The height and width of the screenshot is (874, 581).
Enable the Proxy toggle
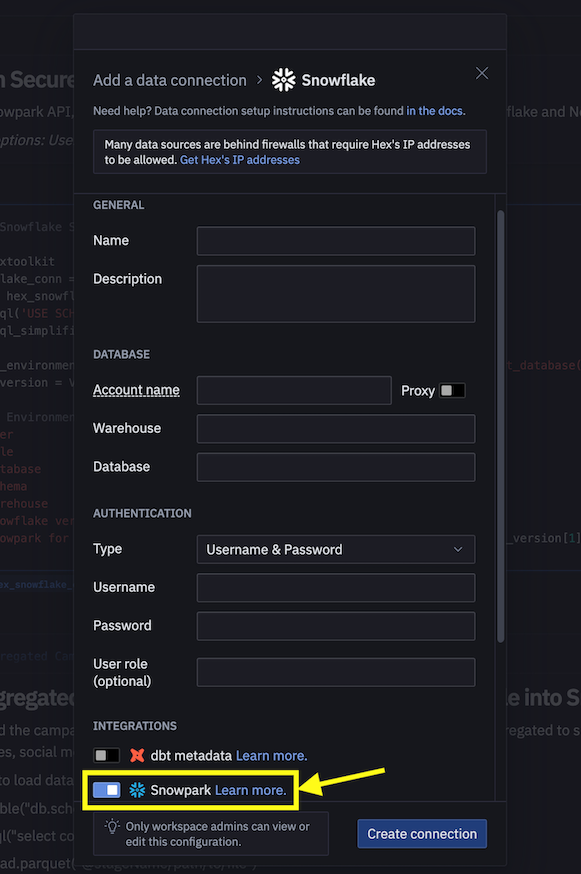[452, 391]
